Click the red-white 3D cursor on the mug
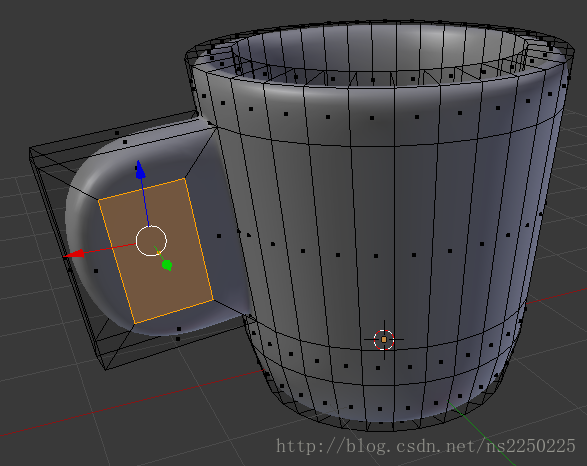This screenshot has height=466, width=587. (x=384, y=339)
